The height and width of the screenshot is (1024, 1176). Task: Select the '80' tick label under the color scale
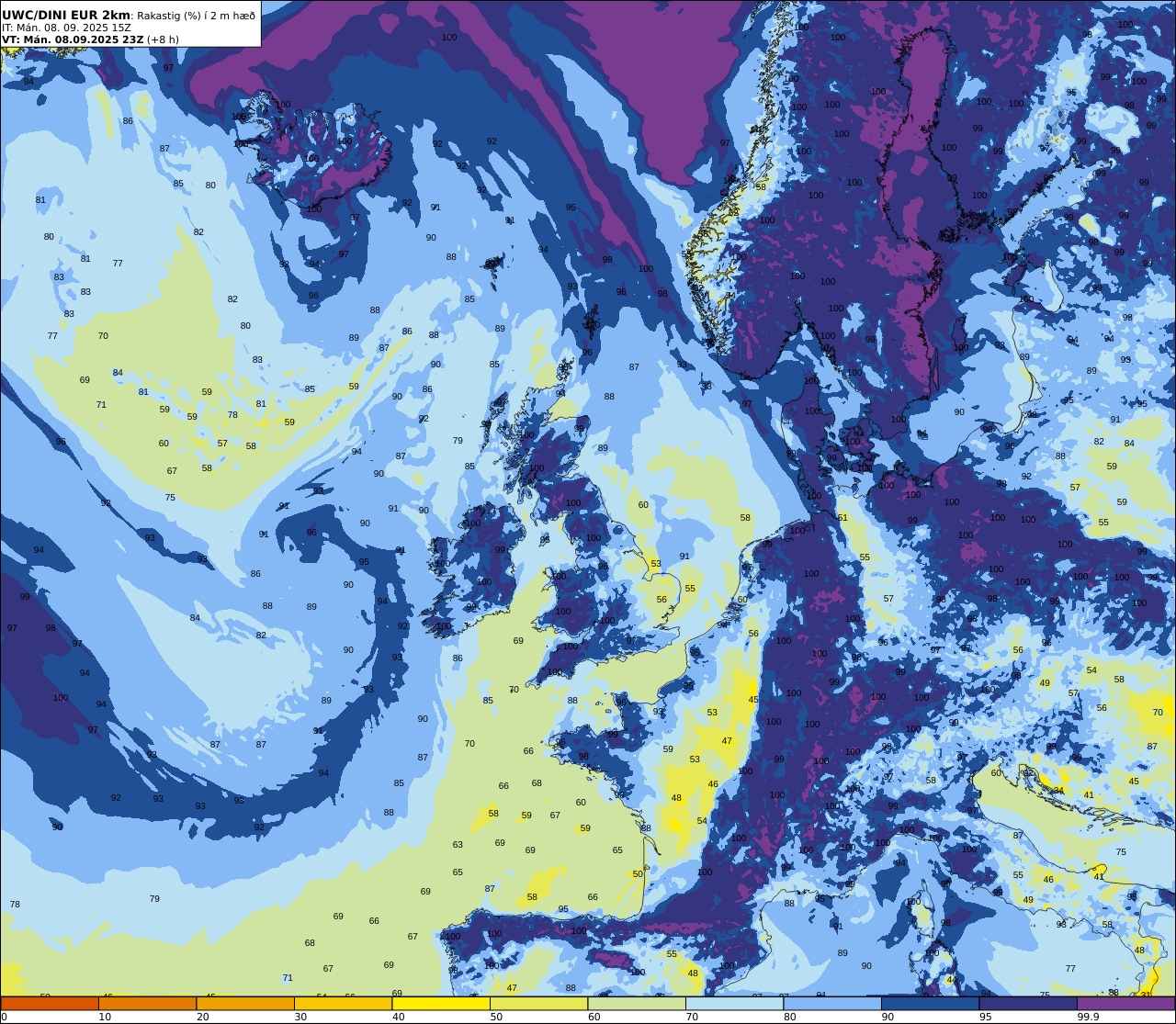790,1017
